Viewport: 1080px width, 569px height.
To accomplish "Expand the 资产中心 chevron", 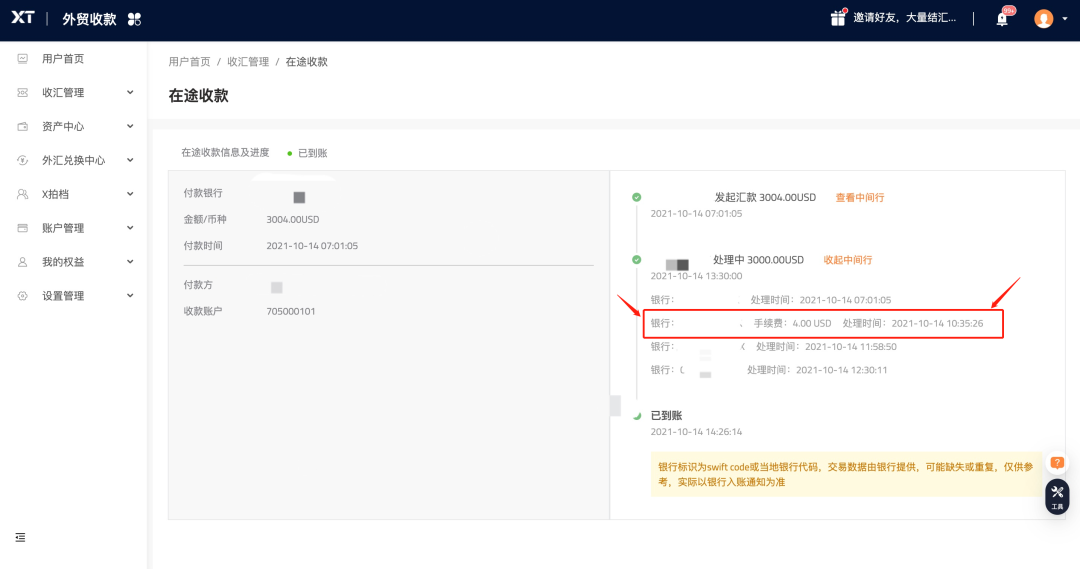I will click(130, 126).
